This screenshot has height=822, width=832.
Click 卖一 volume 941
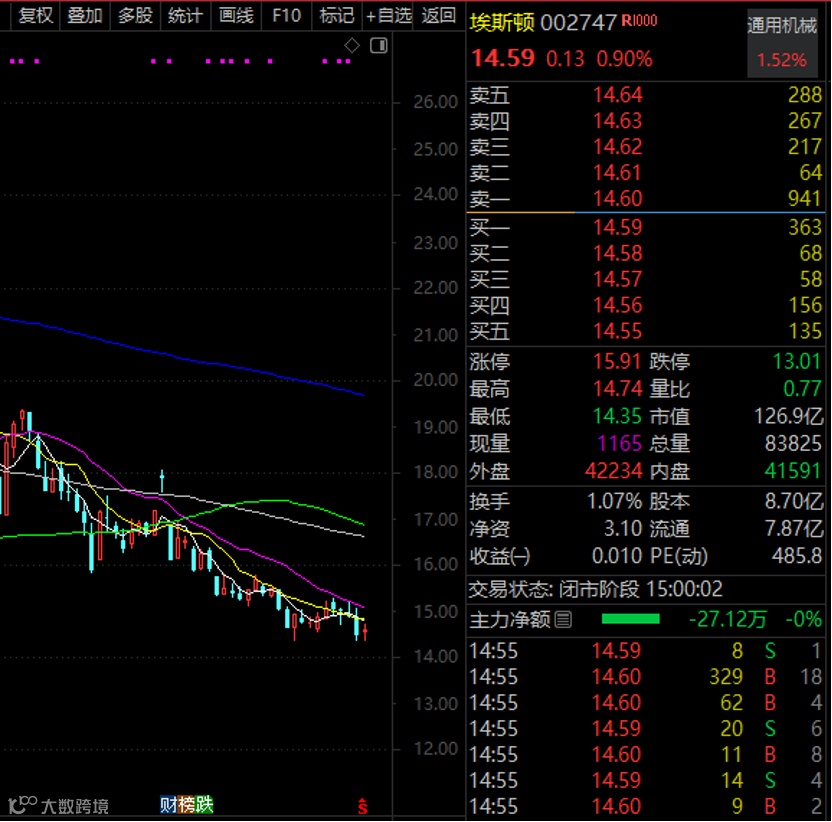coord(804,199)
